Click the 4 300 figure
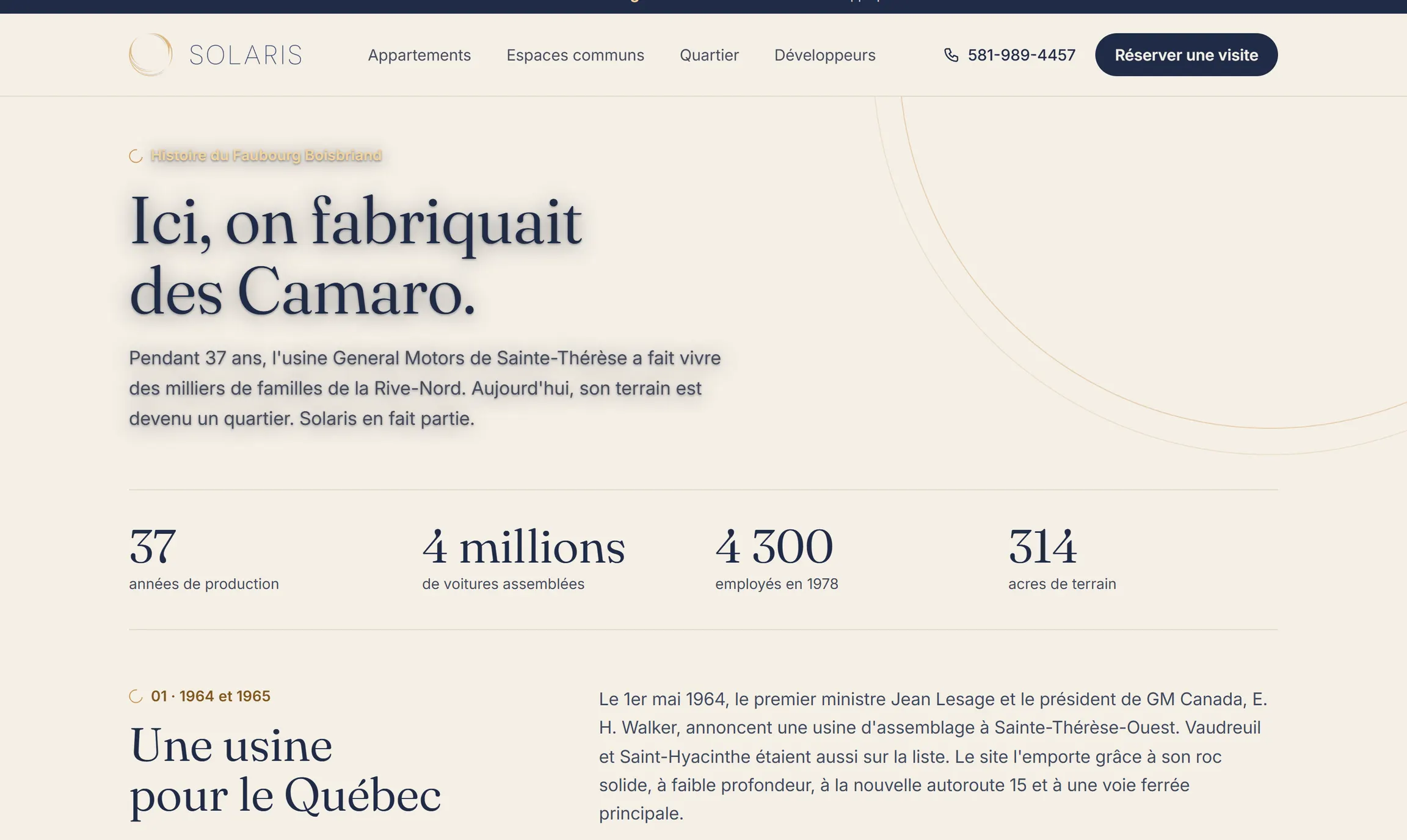Screen dimensions: 1407x840 click(774, 546)
